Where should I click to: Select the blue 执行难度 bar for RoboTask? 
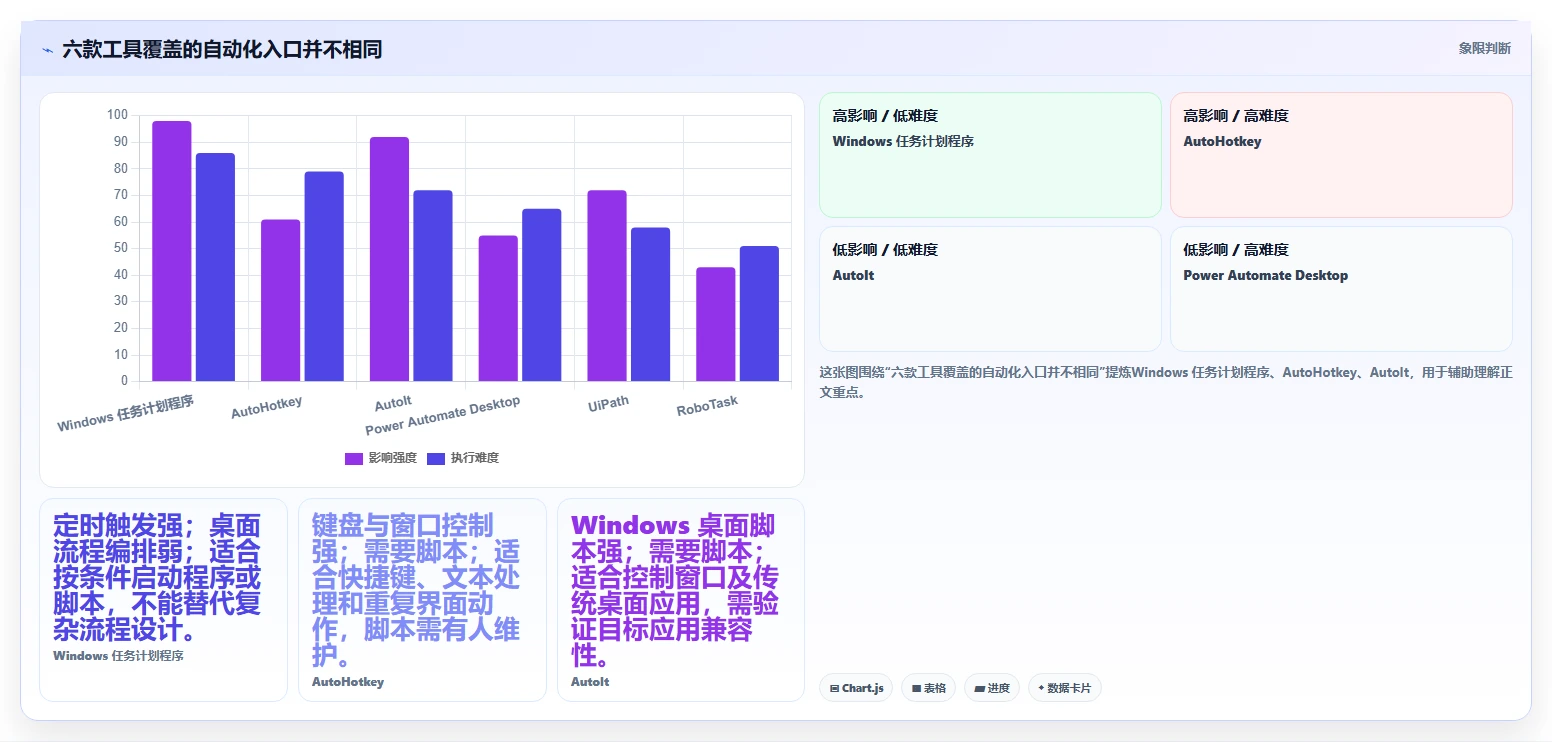pyautogui.click(x=759, y=313)
